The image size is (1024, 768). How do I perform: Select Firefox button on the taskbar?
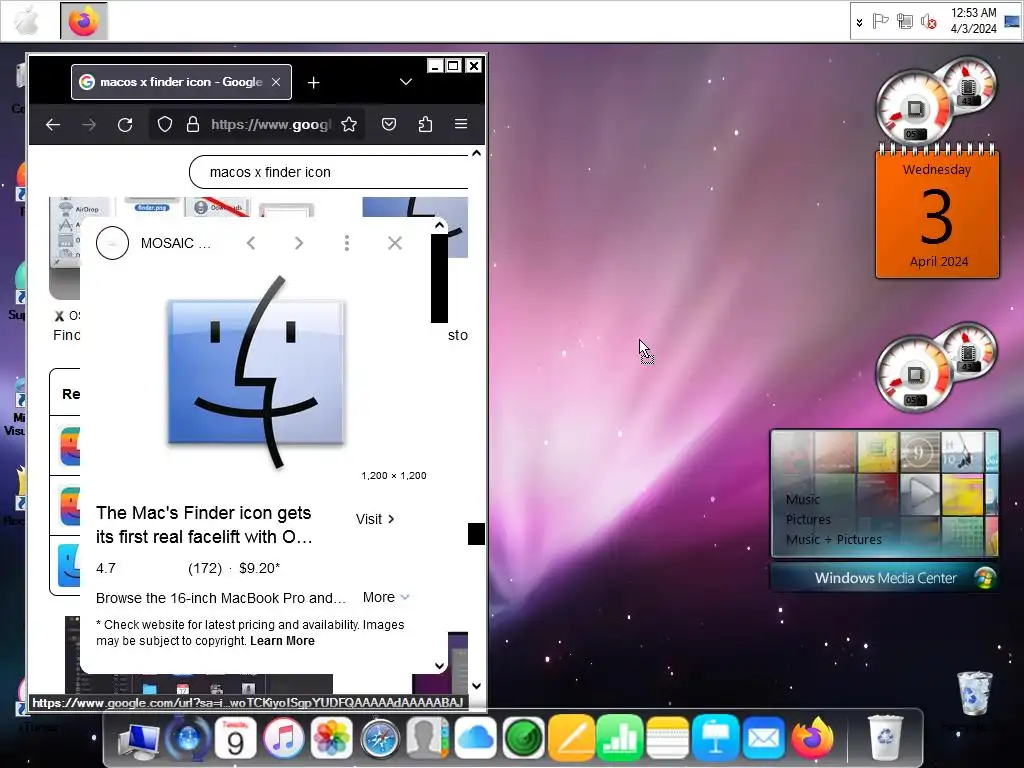click(x=84, y=21)
